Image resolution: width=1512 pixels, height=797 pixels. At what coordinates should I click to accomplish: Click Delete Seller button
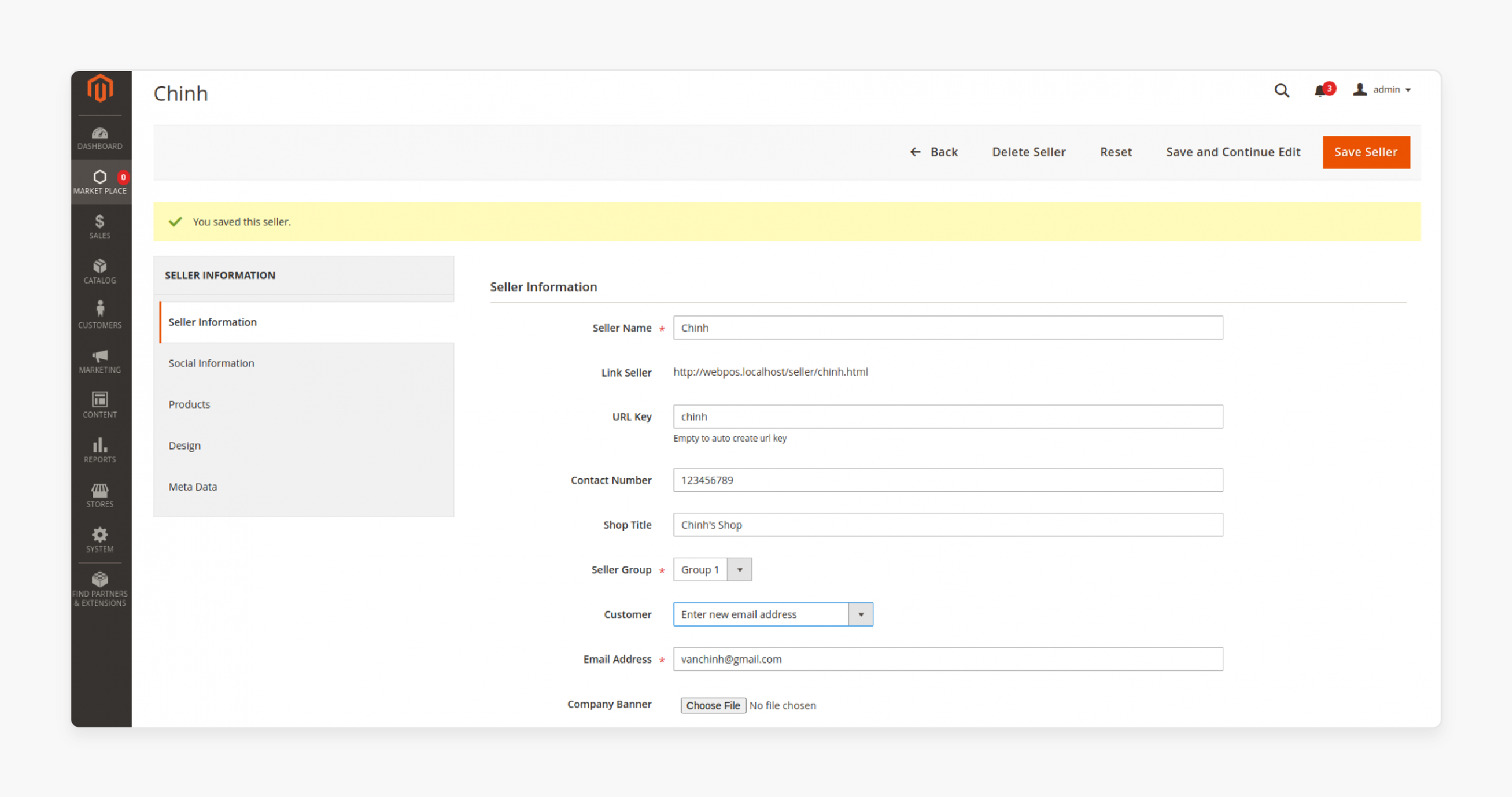[x=1030, y=152]
